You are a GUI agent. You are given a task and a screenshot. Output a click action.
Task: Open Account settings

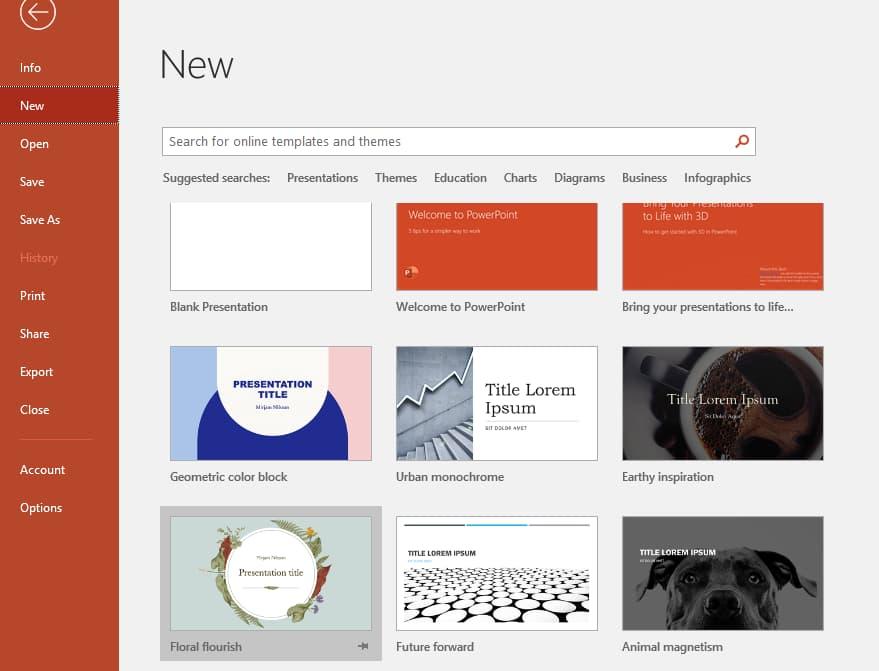[x=42, y=469]
